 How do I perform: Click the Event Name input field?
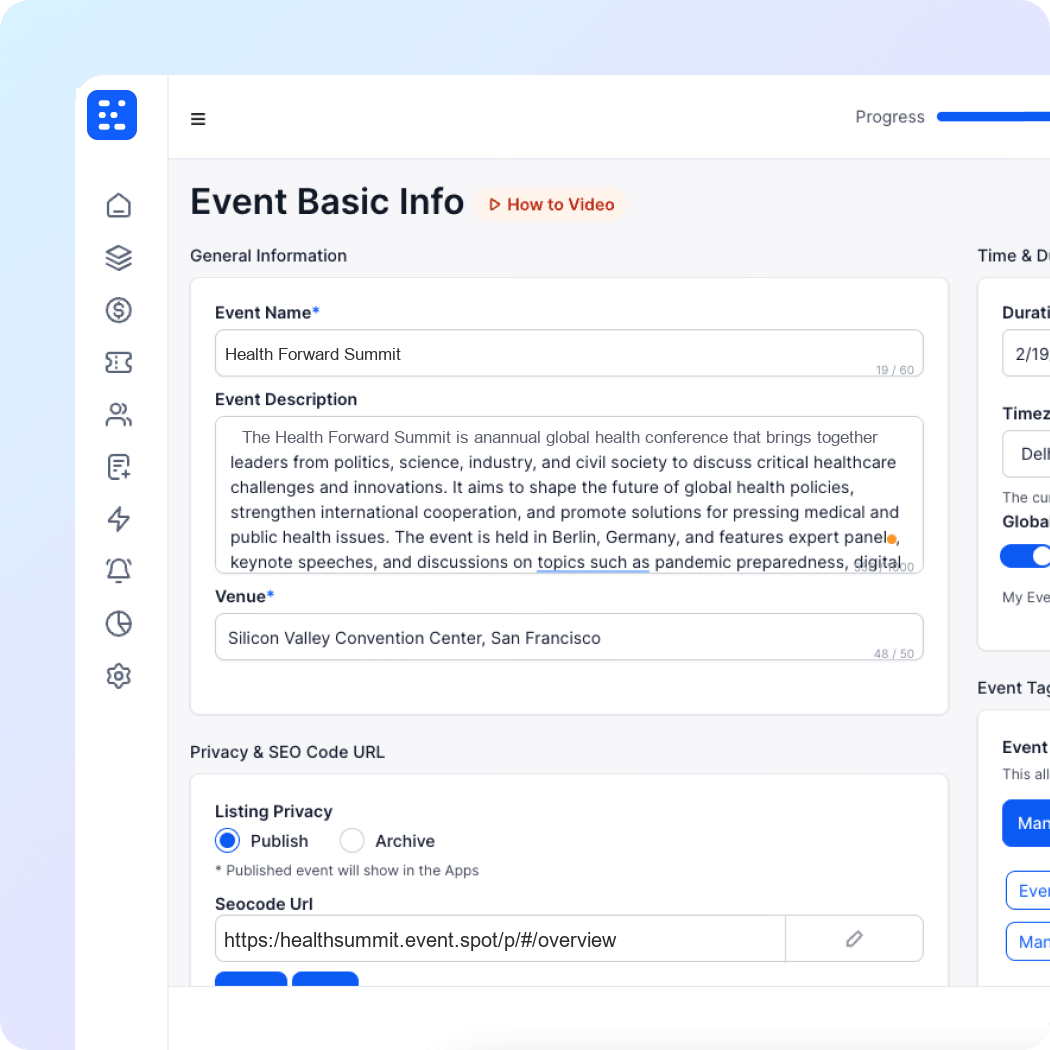click(x=569, y=353)
